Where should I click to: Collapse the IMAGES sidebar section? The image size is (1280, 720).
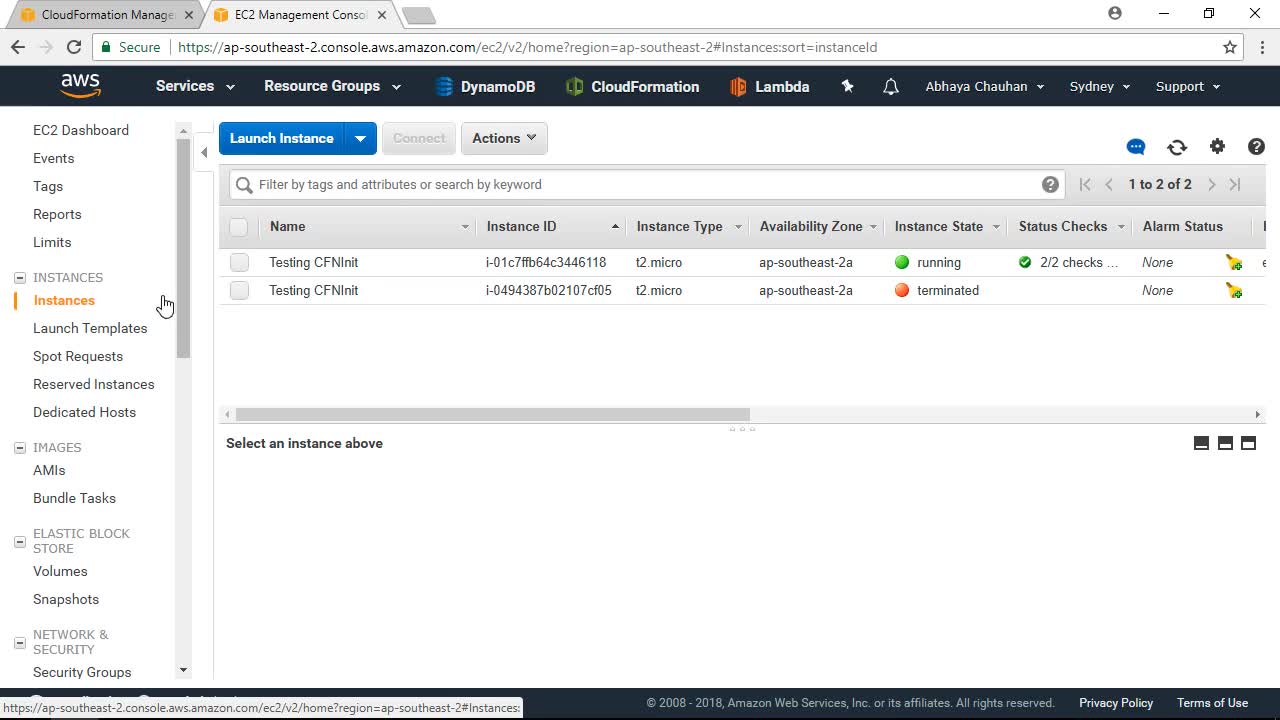click(19, 448)
